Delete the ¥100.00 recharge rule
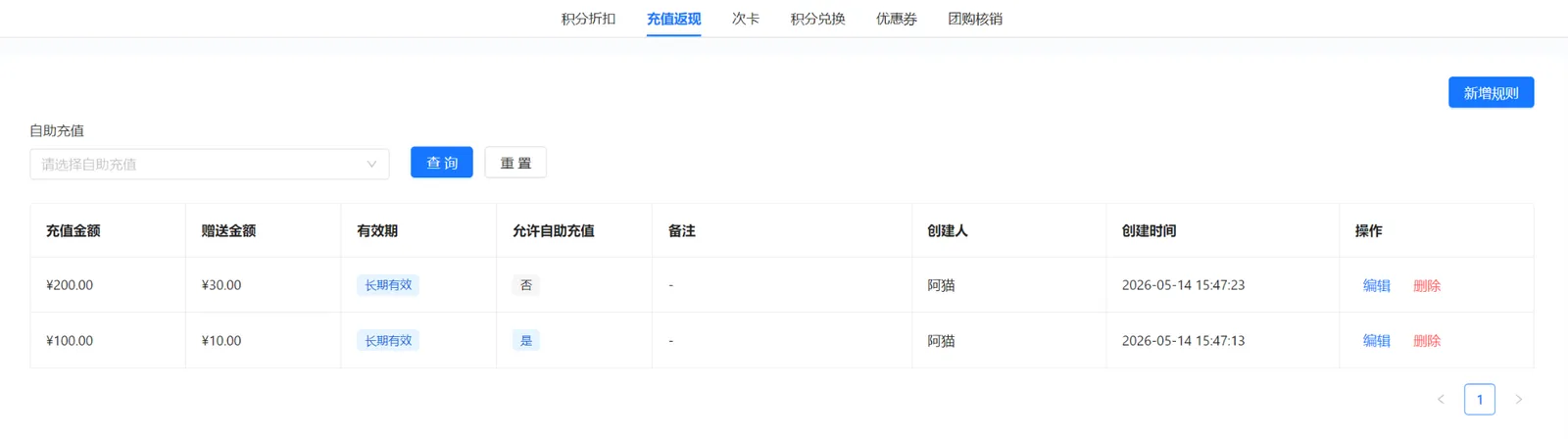 coord(1427,340)
